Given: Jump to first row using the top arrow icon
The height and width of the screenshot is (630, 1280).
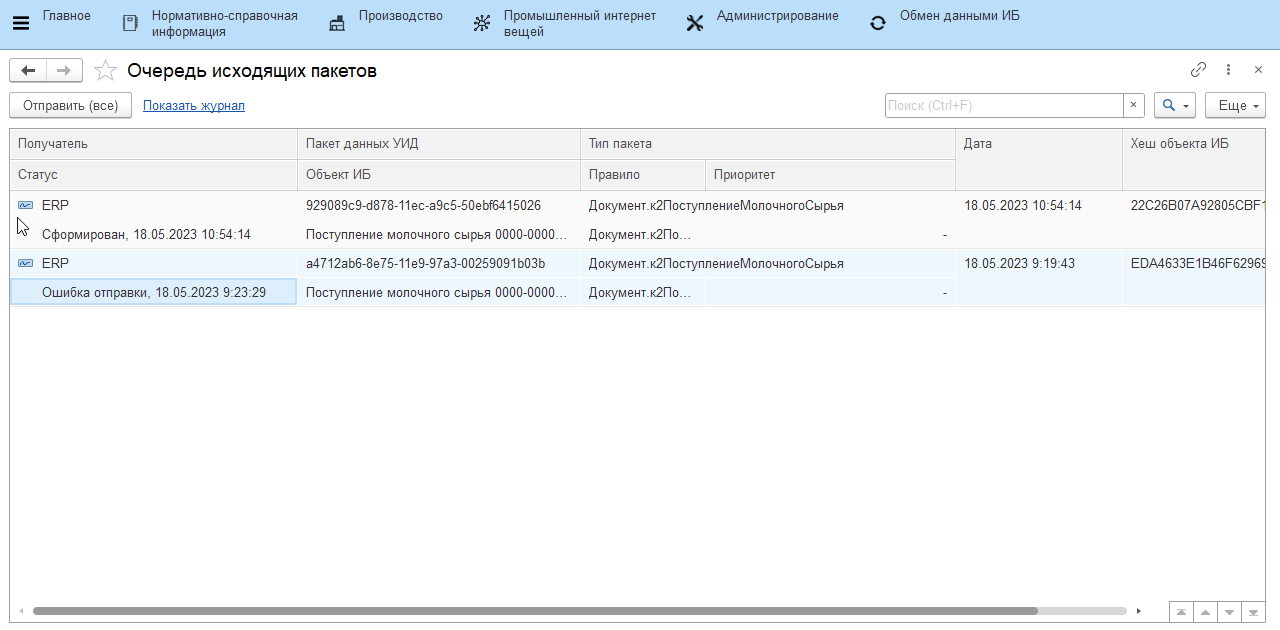Looking at the screenshot, I should coord(1182,612).
